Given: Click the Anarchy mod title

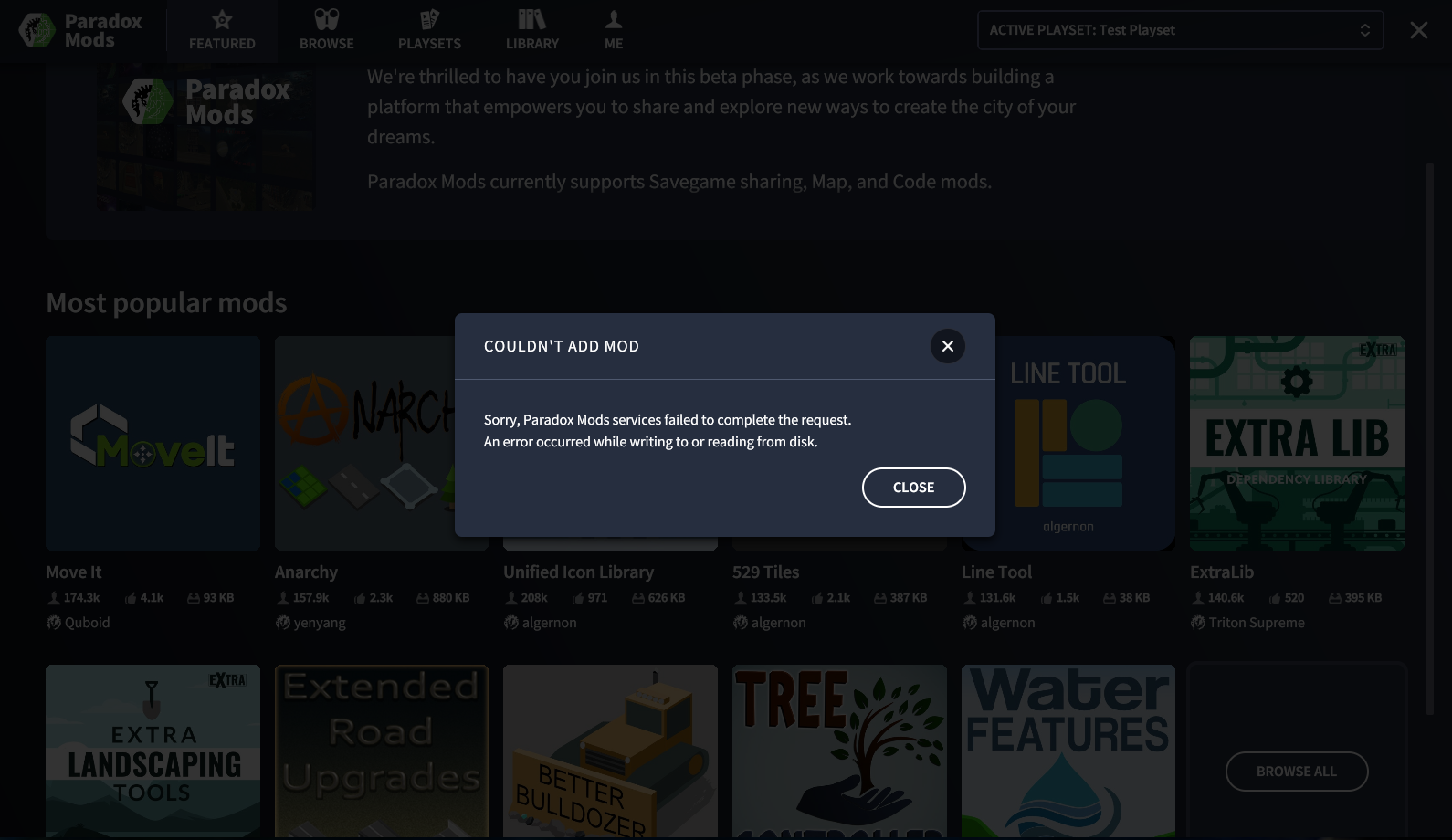Looking at the screenshot, I should pyautogui.click(x=306, y=572).
